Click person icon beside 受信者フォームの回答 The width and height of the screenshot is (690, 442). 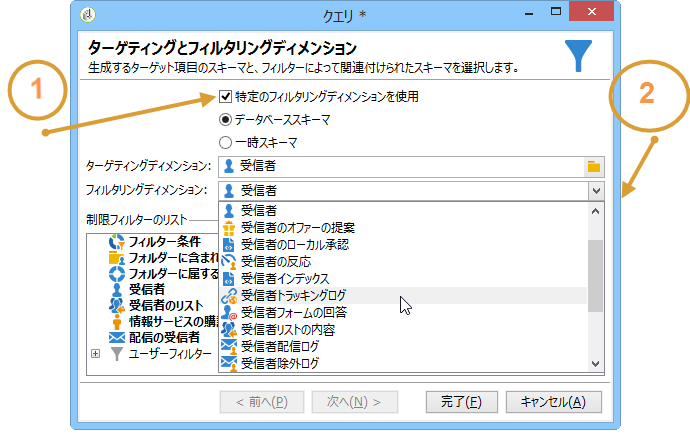[x=229, y=313]
